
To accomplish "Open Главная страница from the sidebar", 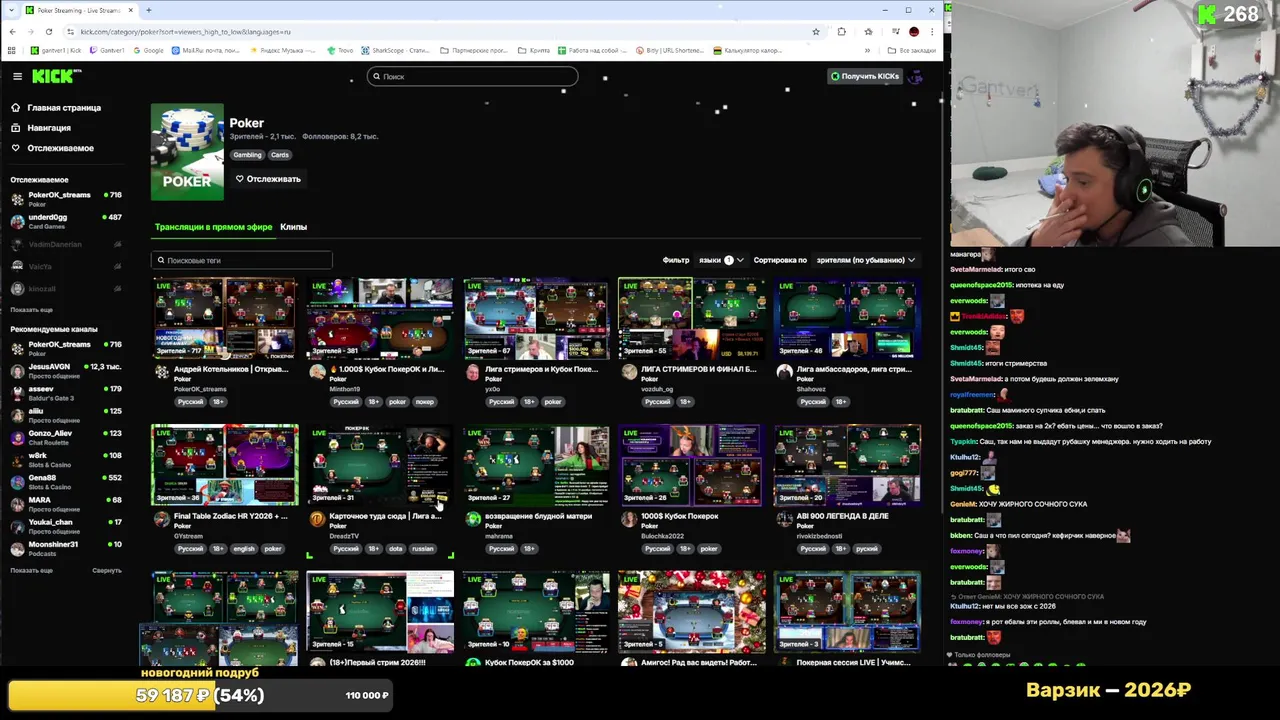I will 64,108.
